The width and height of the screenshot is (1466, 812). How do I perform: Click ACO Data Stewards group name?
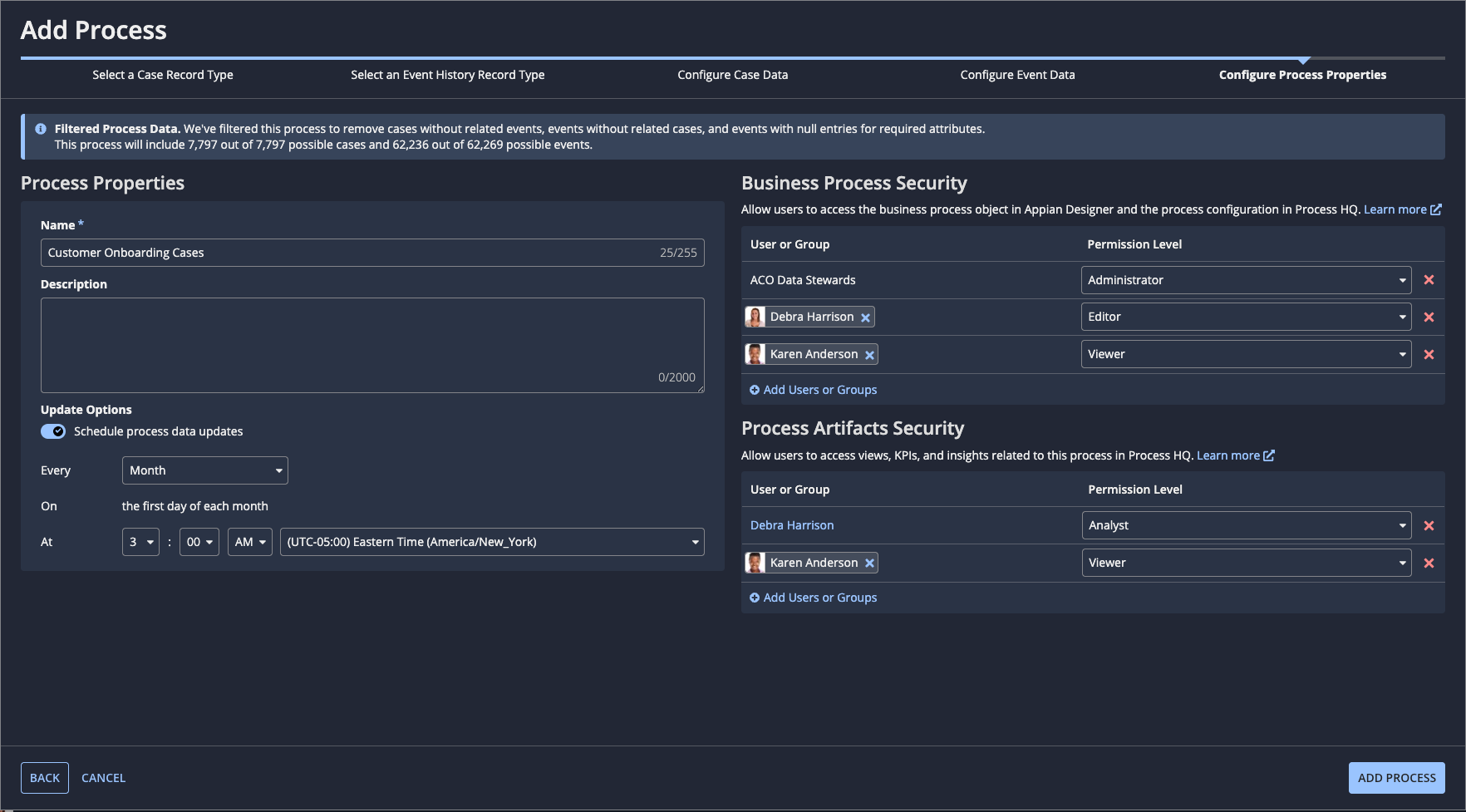click(x=803, y=280)
